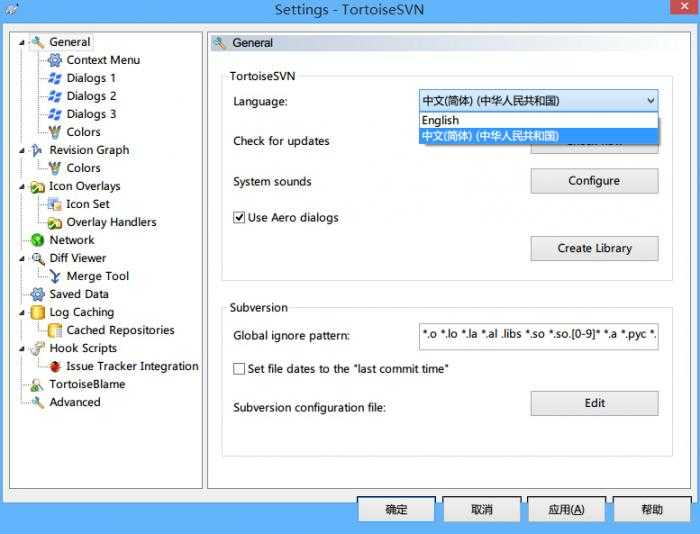This screenshot has width=700, height=534.
Task: Collapse the Hook Scripts tree node
Action: 21,349
